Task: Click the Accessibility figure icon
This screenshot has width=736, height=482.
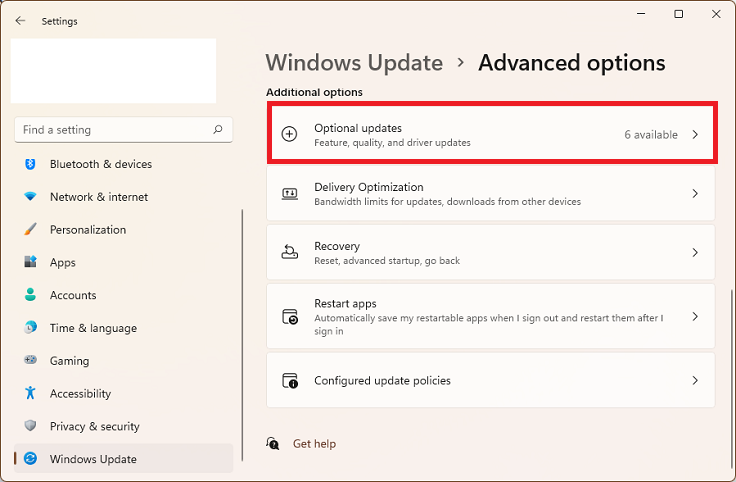Action: coord(30,393)
